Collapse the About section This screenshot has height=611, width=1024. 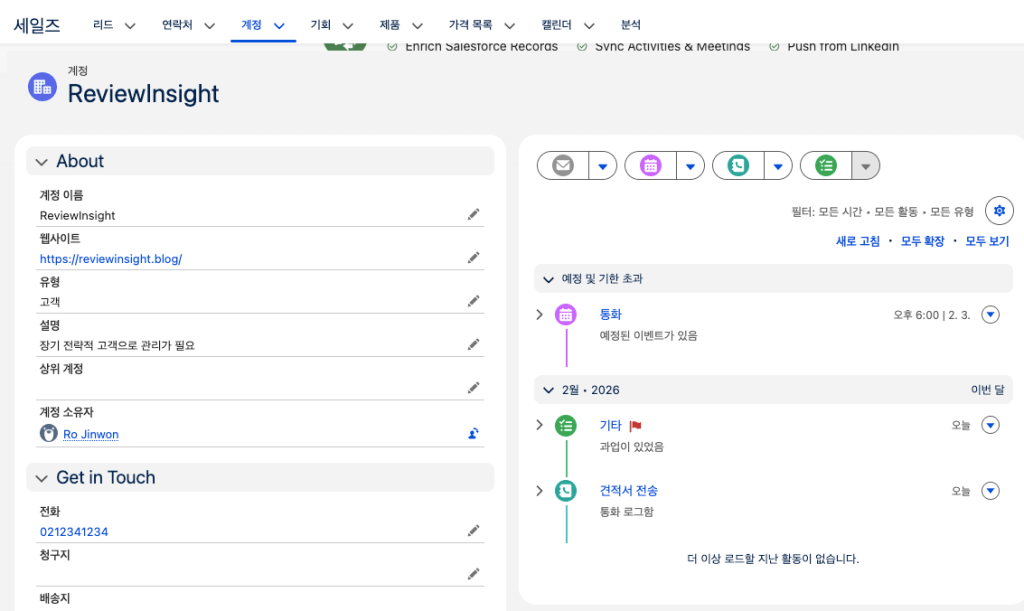pyautogui.click(x=42, y=162)
